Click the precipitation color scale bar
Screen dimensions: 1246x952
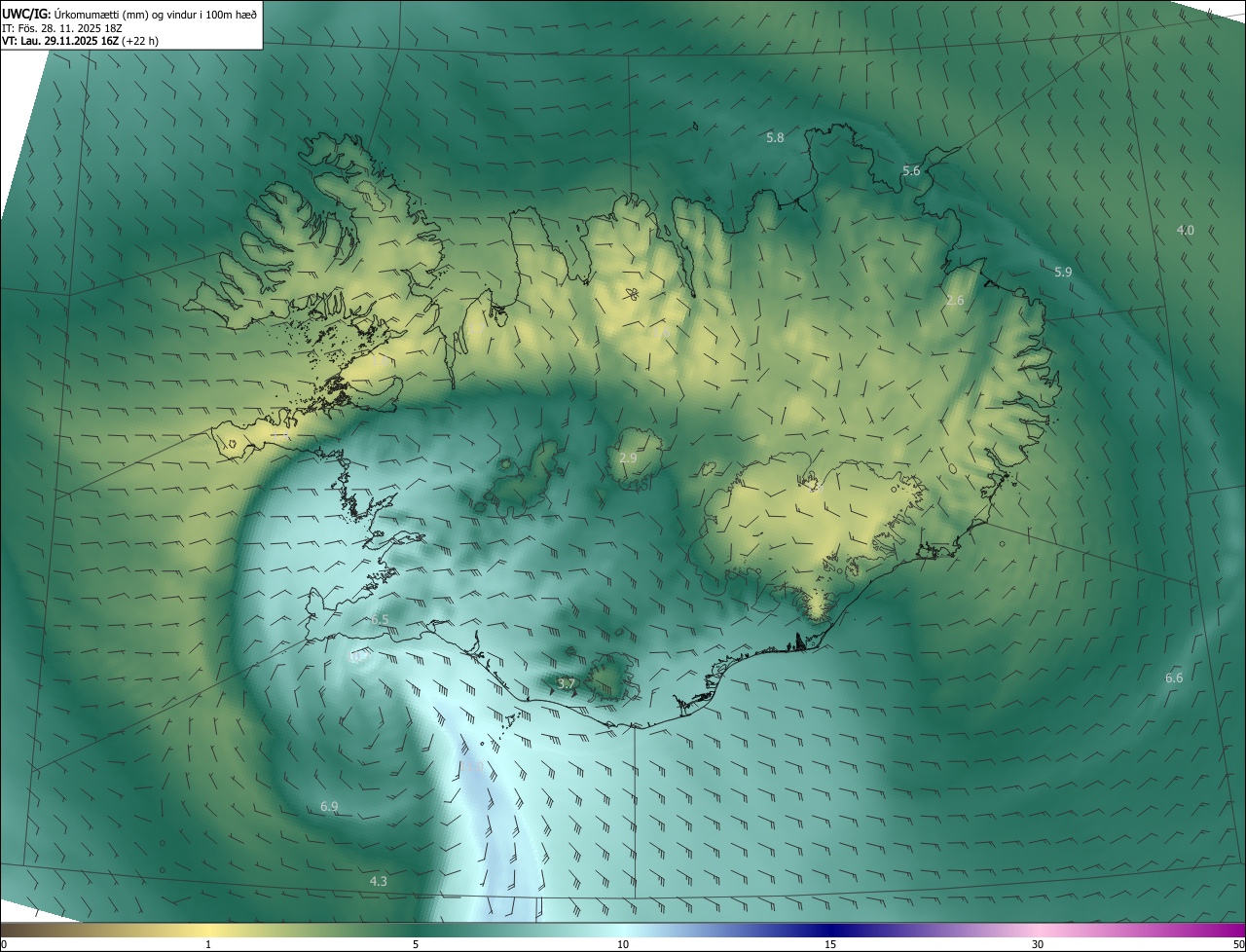(623, 930)
